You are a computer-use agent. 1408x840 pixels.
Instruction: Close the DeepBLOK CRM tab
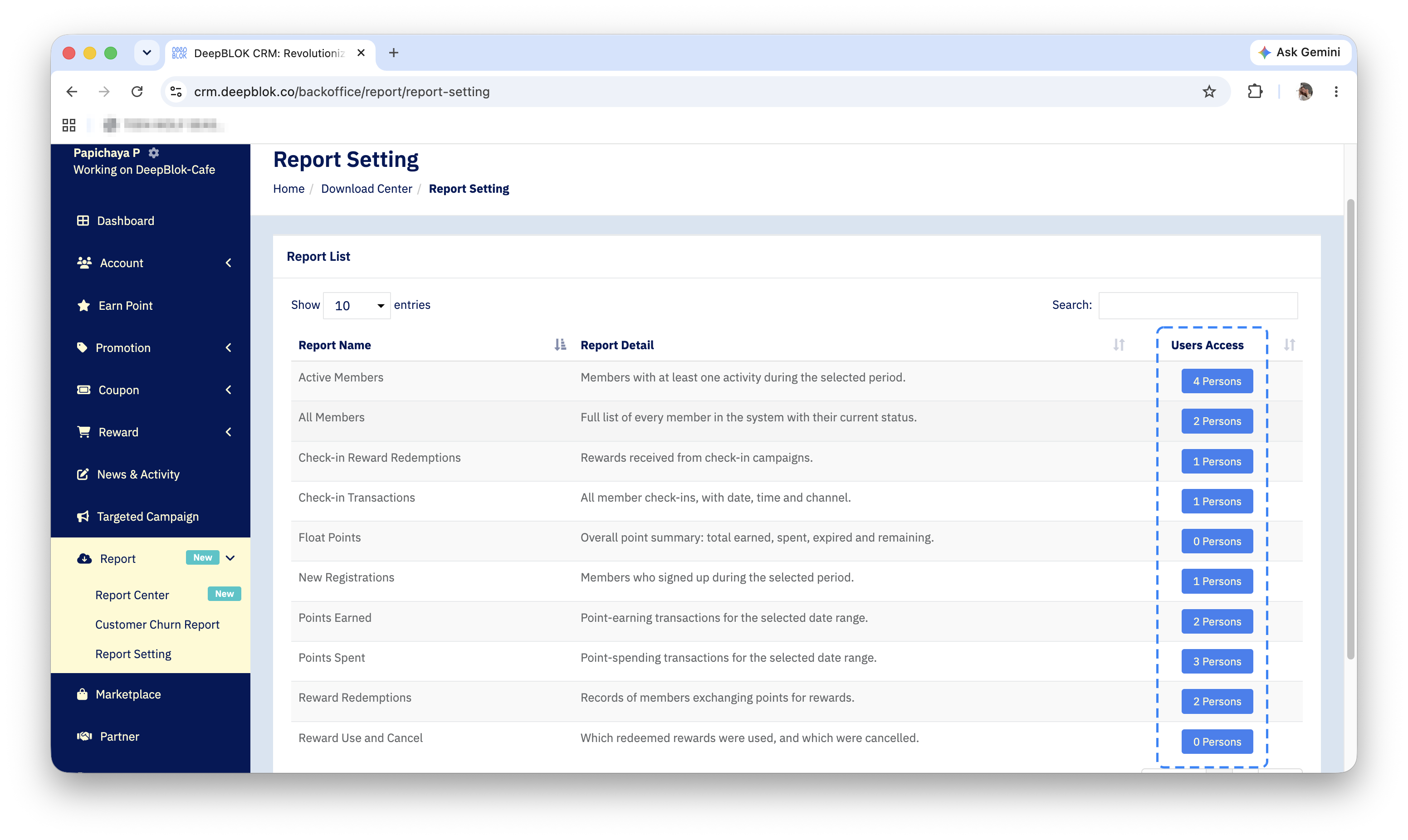(x=361, y=53)
